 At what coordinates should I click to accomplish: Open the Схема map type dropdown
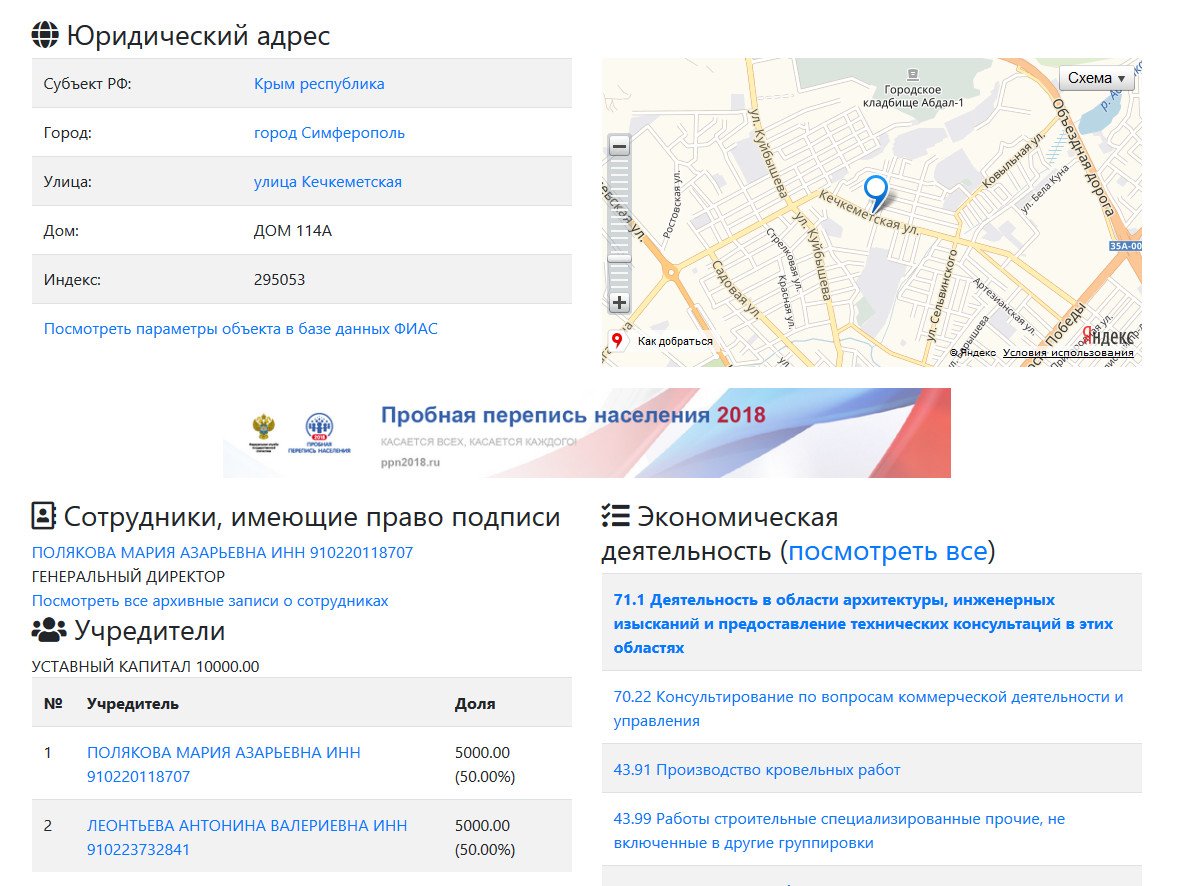(x=1096, y=78)
